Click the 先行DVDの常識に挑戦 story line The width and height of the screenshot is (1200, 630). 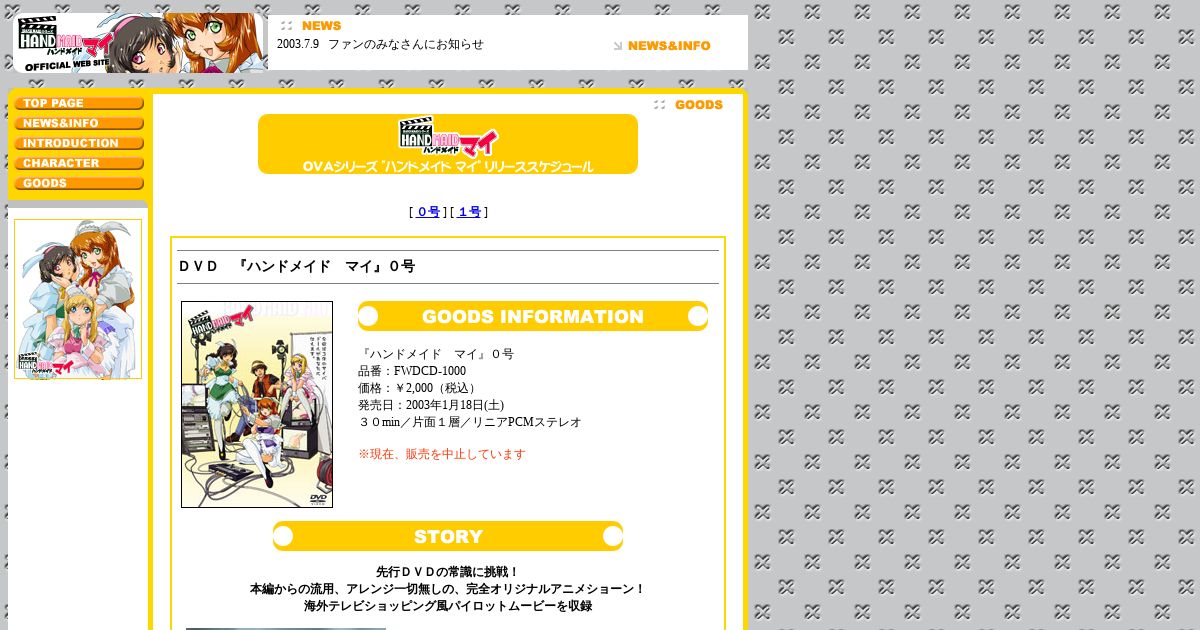tap(448, 572)
